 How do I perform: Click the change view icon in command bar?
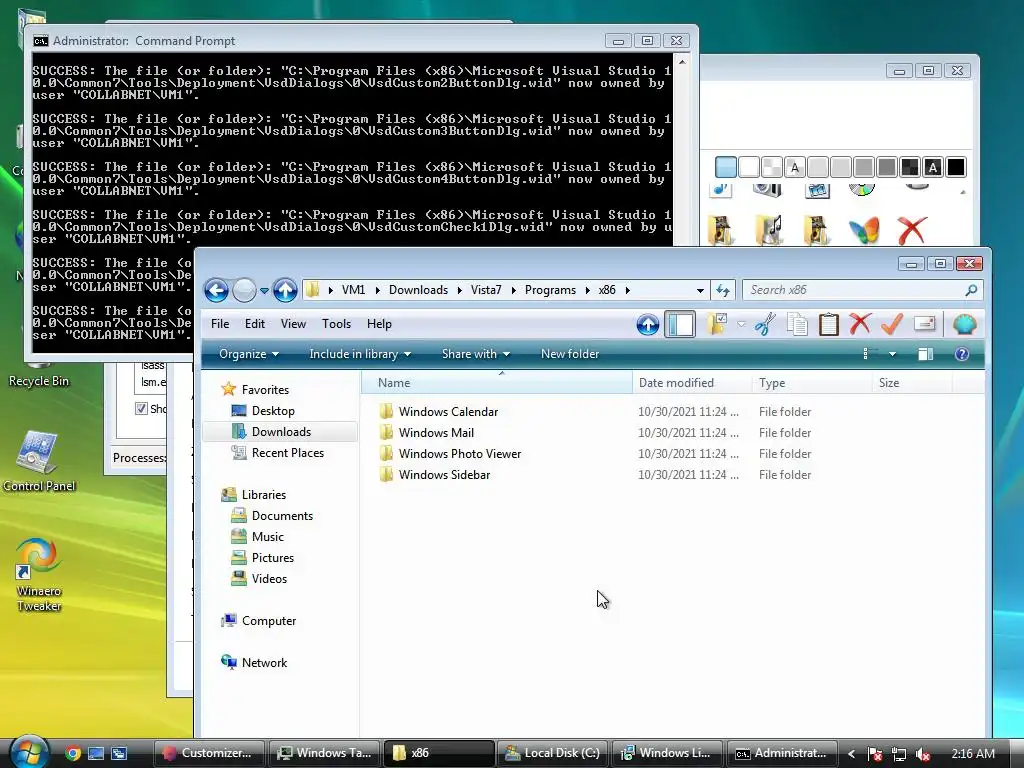tap(868, 354)
